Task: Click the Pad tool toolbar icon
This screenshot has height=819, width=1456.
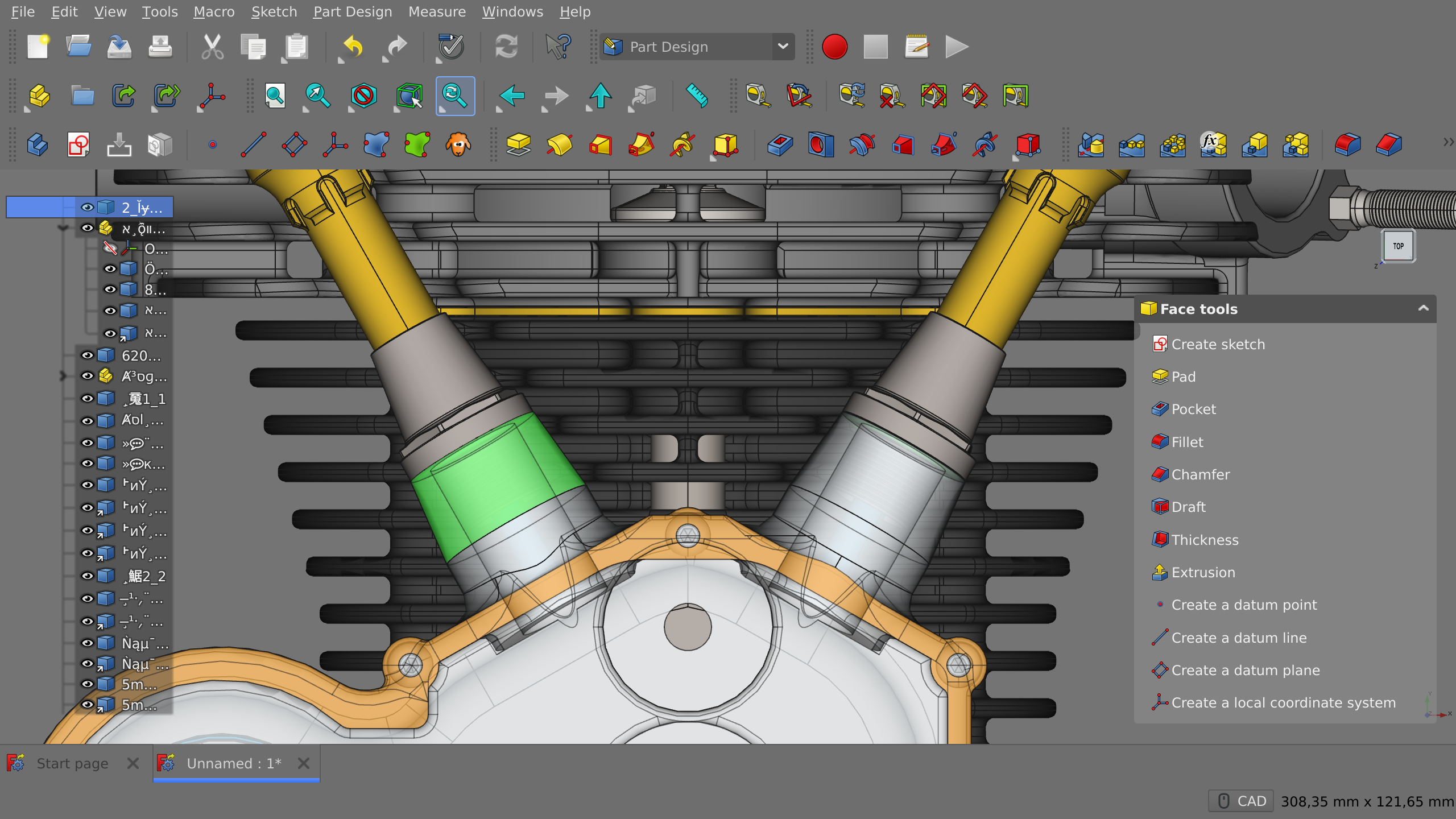Action: coord(518,144)
